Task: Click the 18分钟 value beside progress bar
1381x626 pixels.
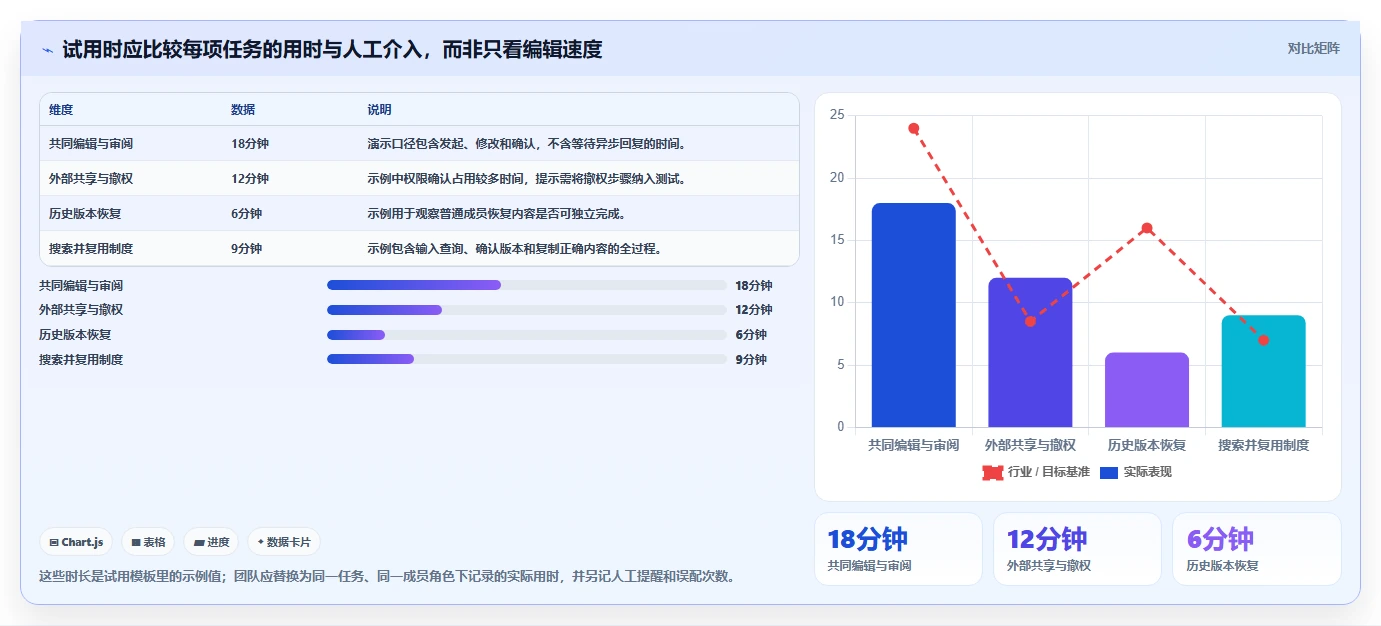Action: tap(754, 286)
